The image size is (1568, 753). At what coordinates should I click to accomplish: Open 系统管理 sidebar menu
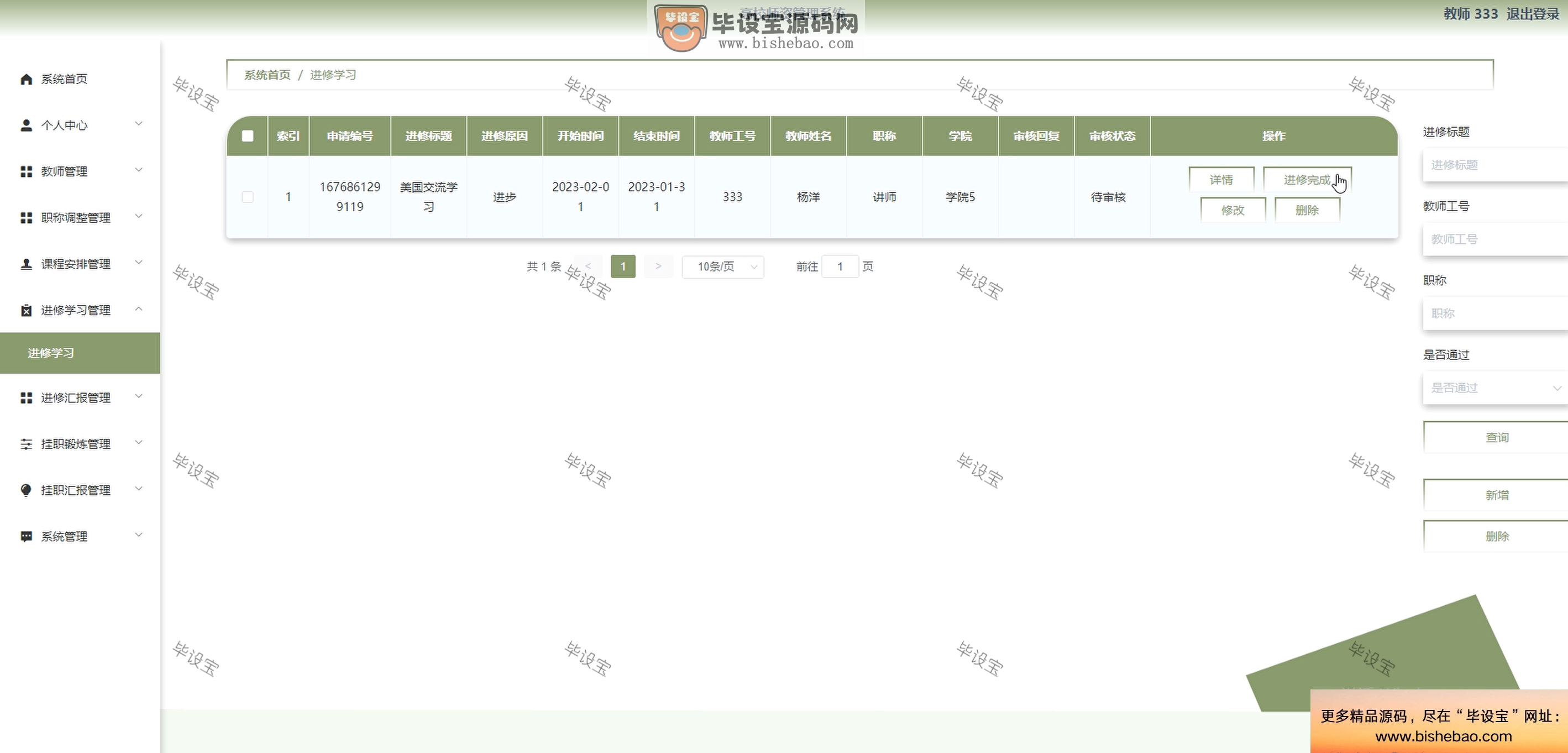pyautogui.click(x=80, y=537)
